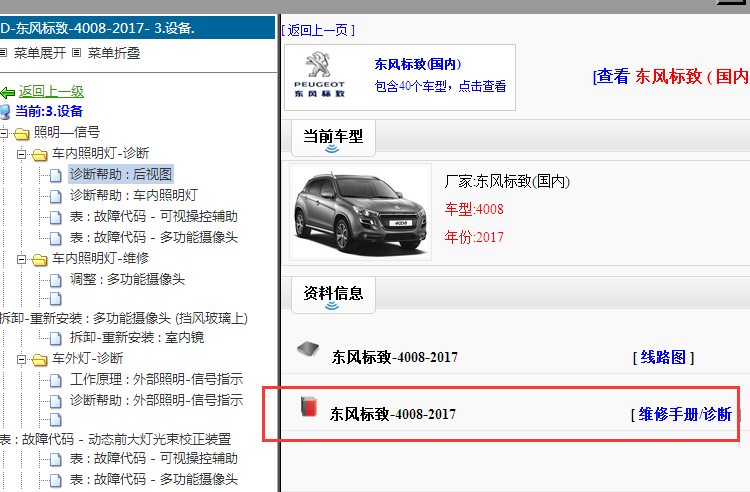Click the 查看 东风标致 header link
This screenshot has width=750, height=492.
pos(671,76)
